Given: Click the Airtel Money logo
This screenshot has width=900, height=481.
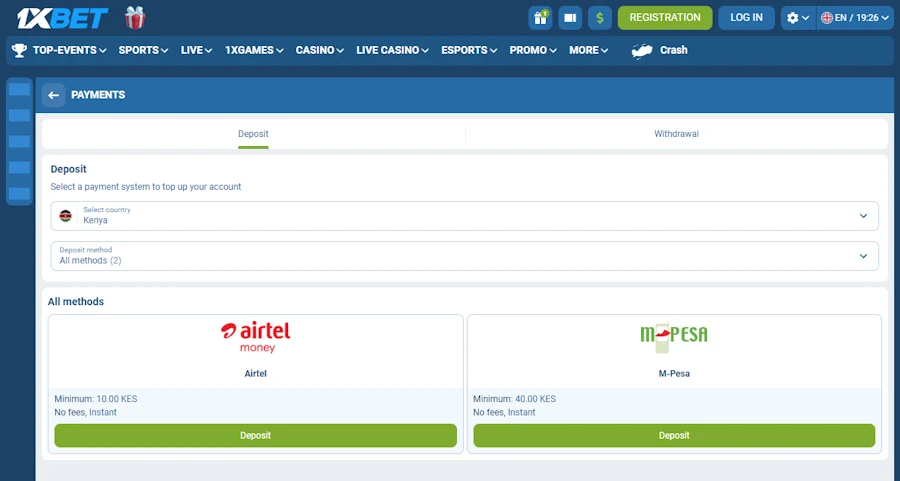Looking at the screenshot, I should tap(255, 337).
